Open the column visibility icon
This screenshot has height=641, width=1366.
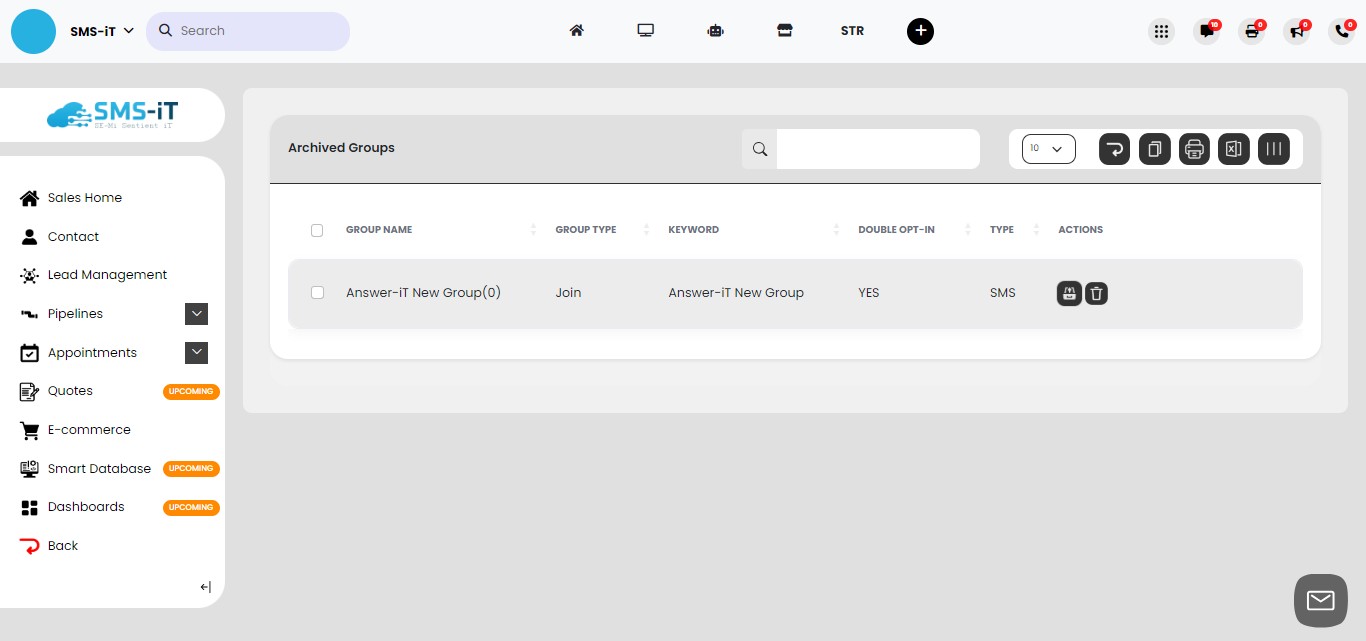tap(1273, 149)
